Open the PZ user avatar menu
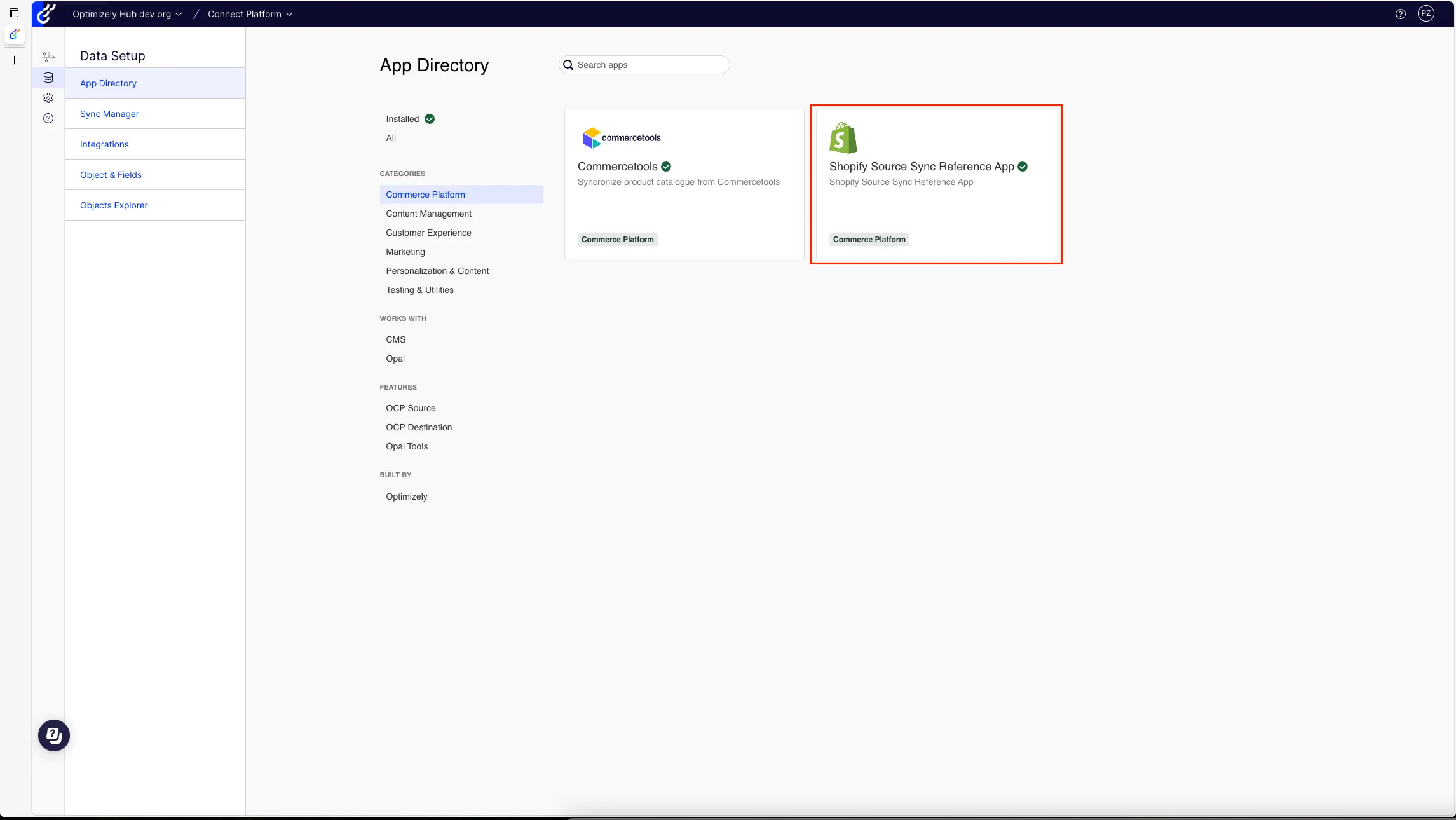 pos(1426,13)
